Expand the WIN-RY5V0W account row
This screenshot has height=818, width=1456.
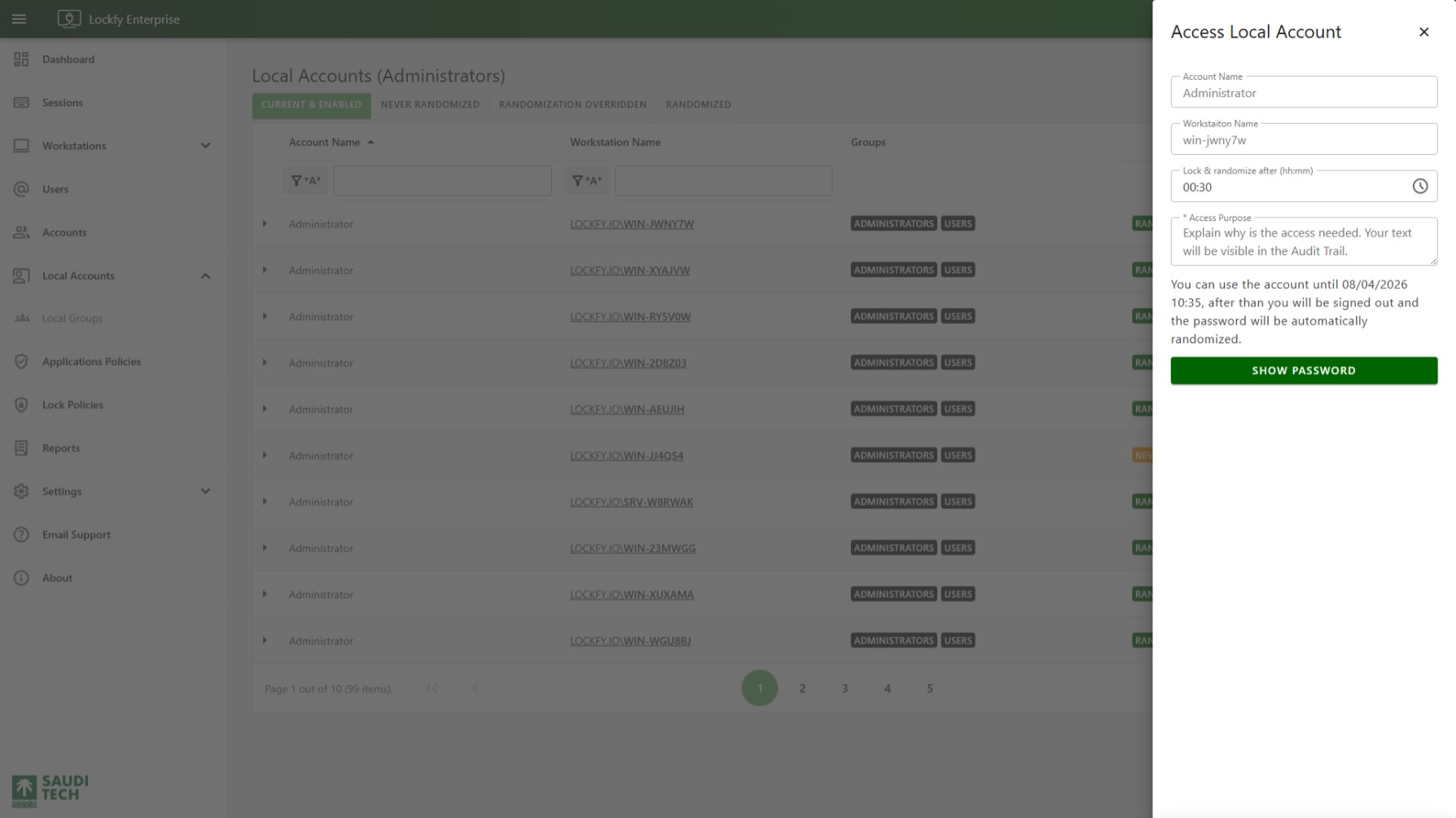265,316
